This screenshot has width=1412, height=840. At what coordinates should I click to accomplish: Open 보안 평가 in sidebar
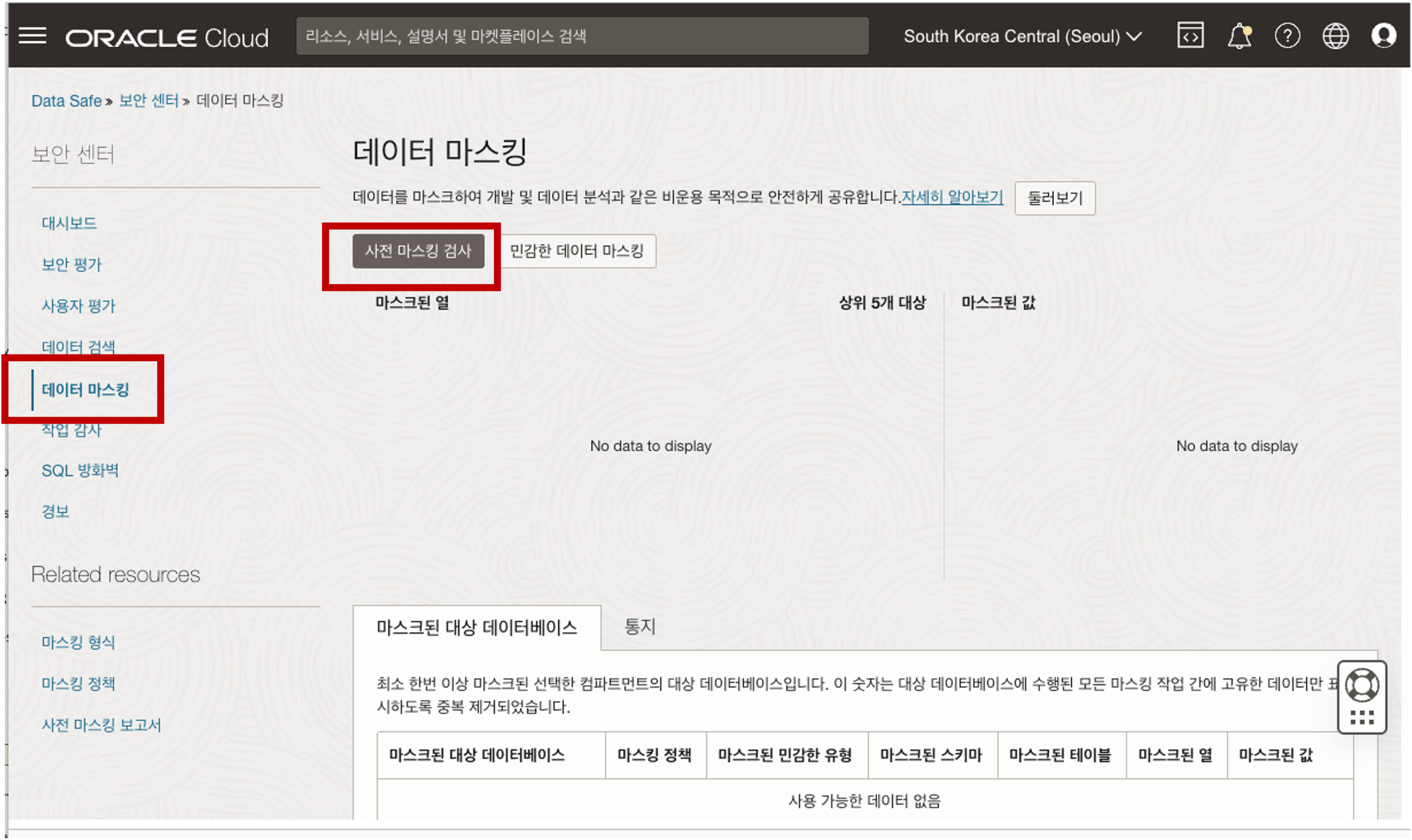(71, 264)
